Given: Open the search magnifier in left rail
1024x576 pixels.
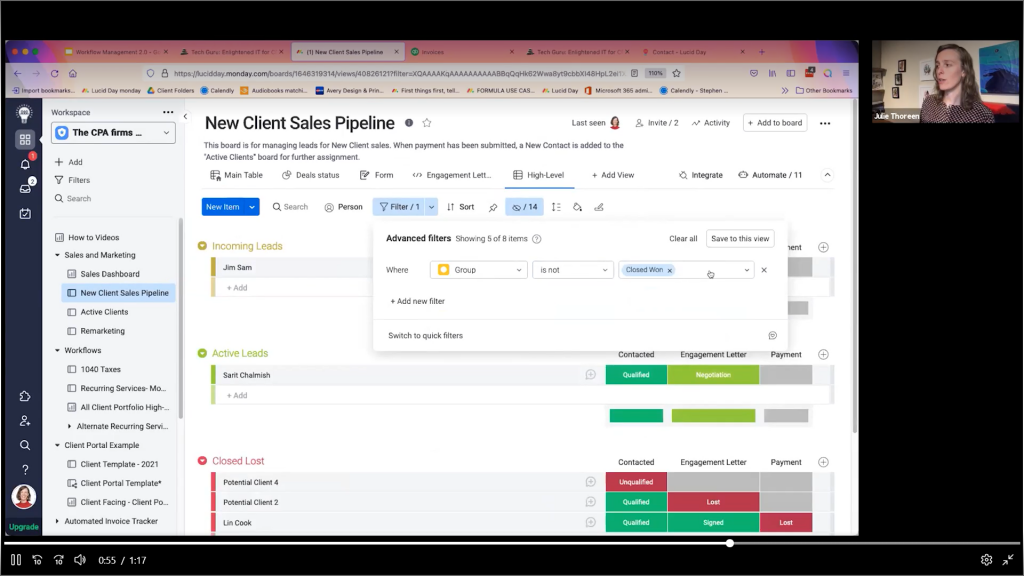Looking at the screenshot, I should [25, 445].
